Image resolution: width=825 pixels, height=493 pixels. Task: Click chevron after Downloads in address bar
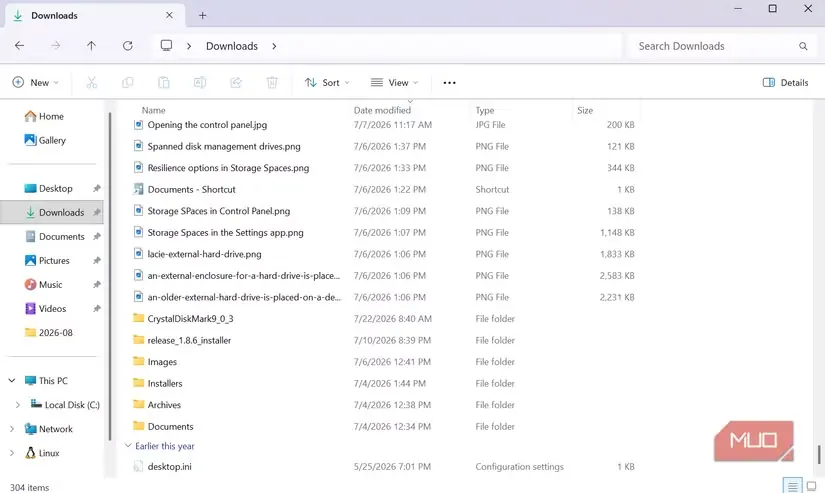pos(274,46)
